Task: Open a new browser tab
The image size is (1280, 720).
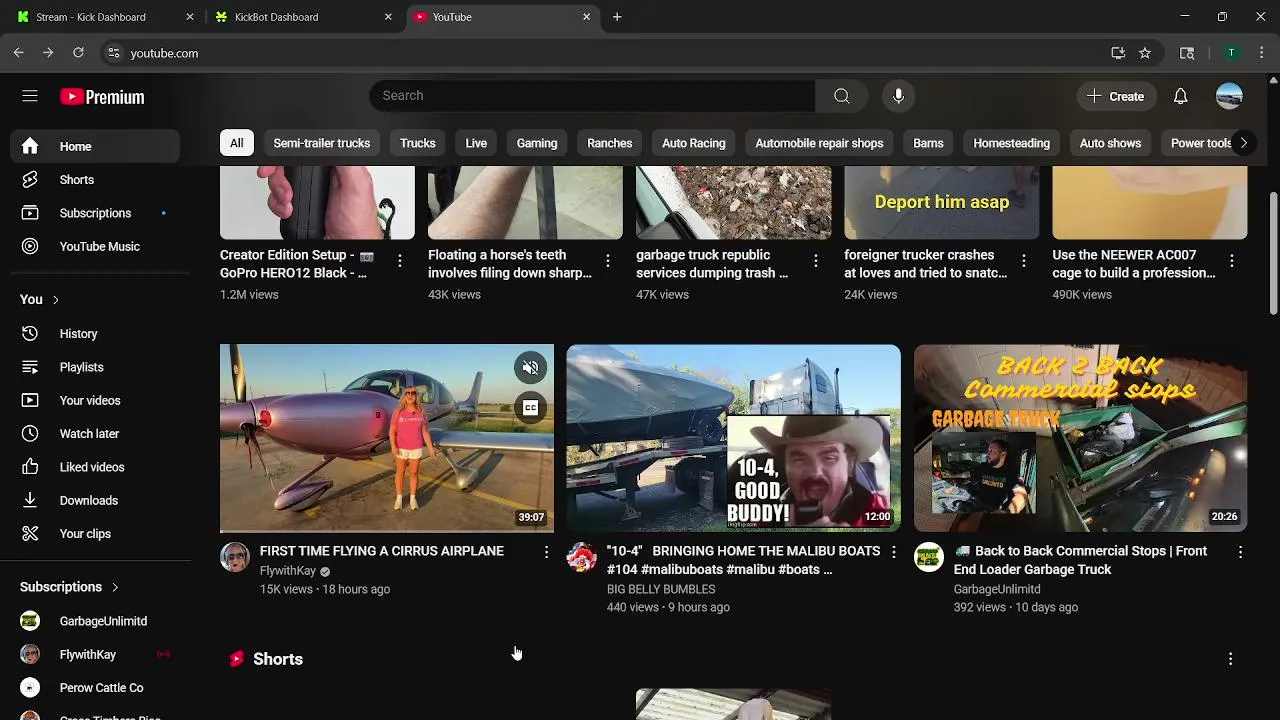Action: pos(617,17)
